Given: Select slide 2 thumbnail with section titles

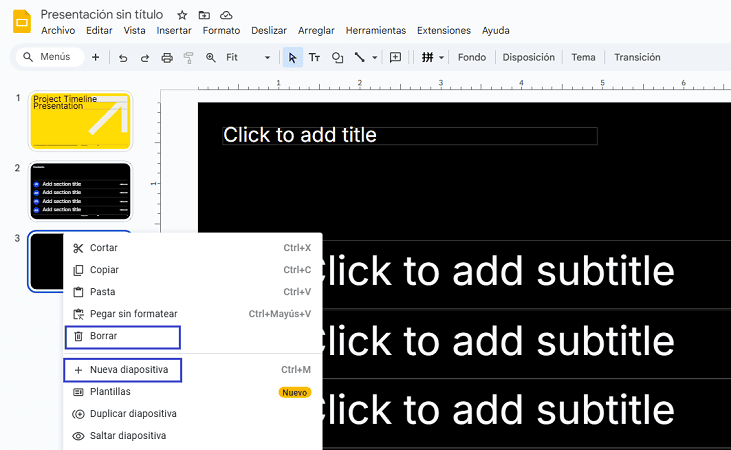Looking at the screenshot, I should click(81, 191).
